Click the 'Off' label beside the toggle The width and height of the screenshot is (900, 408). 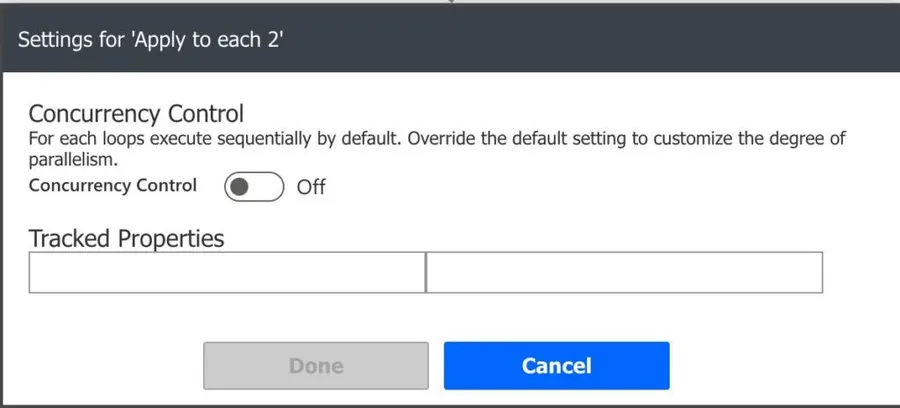pos(311,187)
